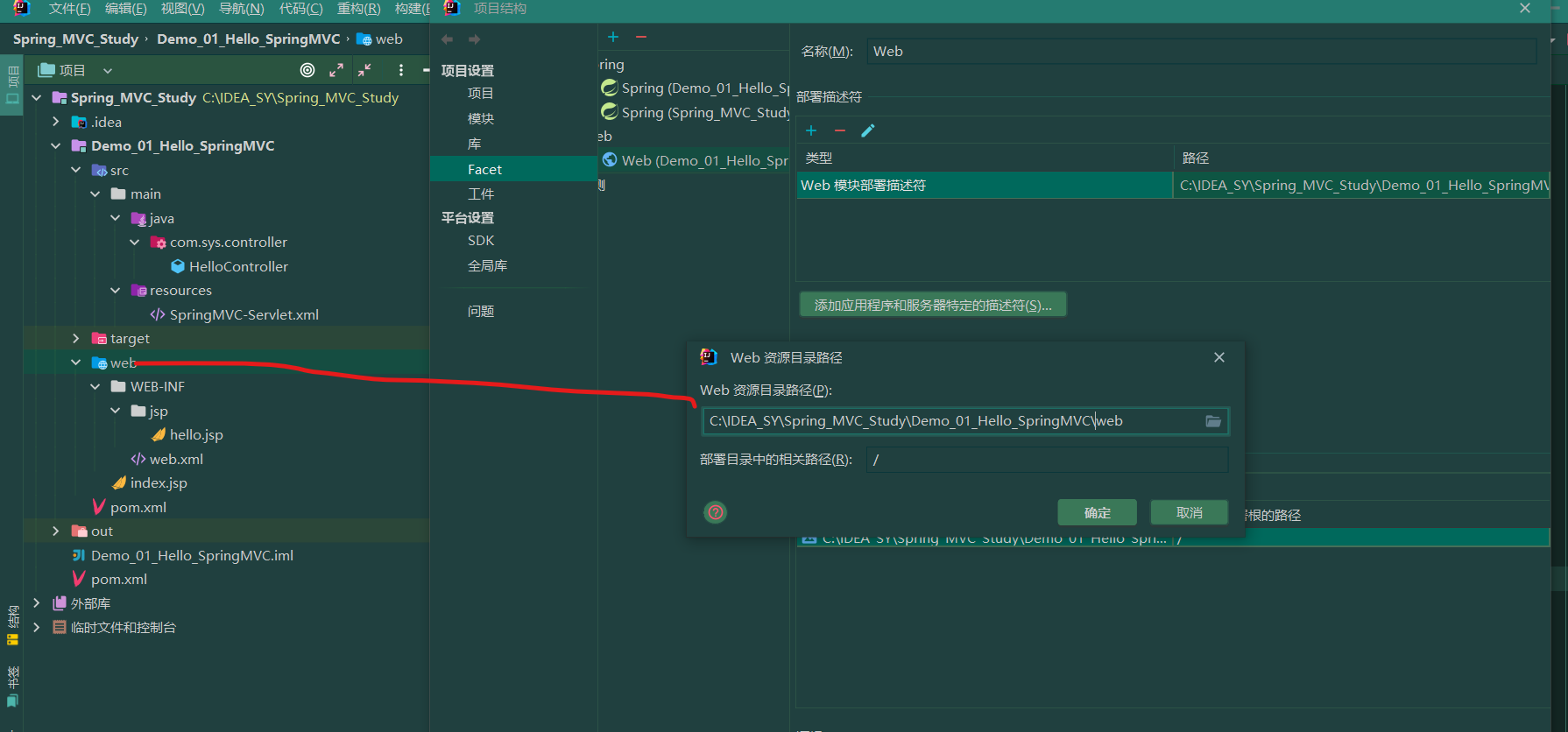This screenshot has height=732, width=1568.
Task: Collapse com.sys.controller package
Action: click(135, 242)
